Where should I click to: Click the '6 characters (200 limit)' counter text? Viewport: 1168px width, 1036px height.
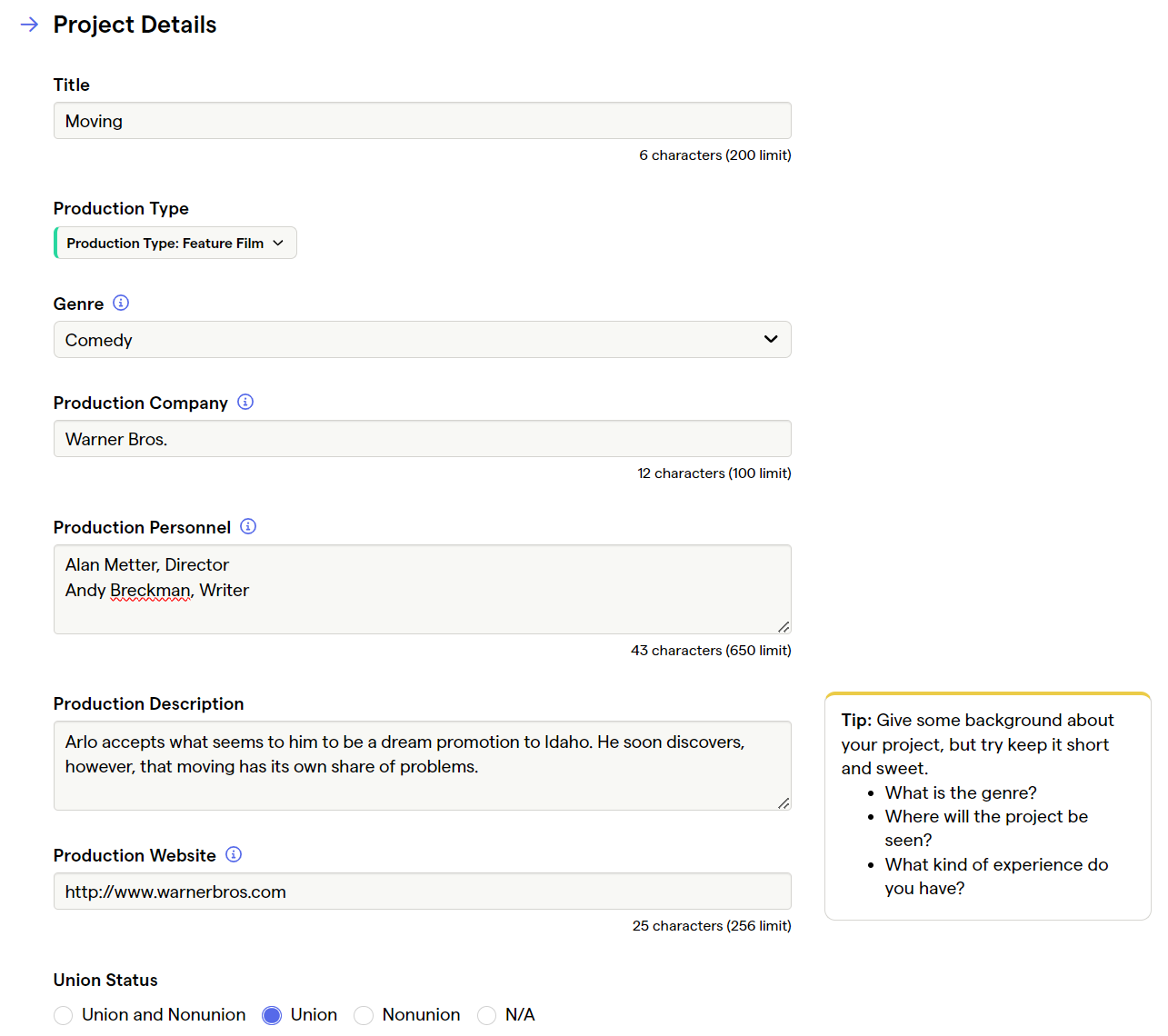pyautogui.click(x=715, y=155)
